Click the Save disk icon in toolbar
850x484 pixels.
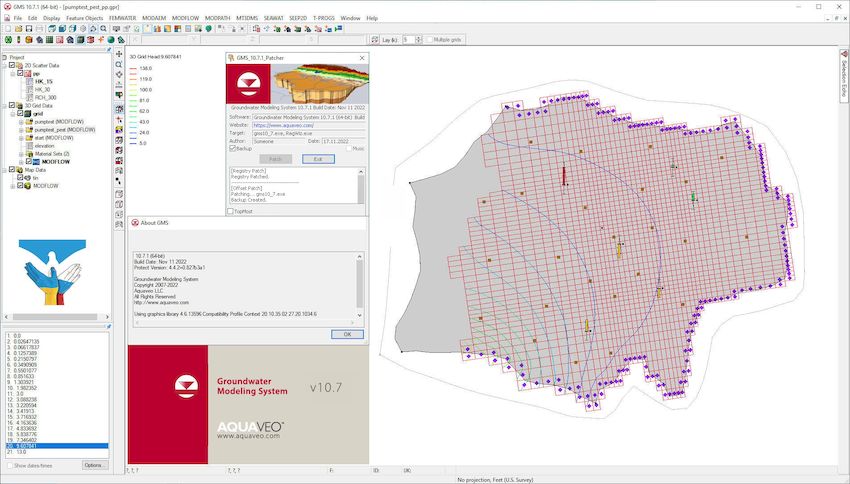(x=28, y=29)
